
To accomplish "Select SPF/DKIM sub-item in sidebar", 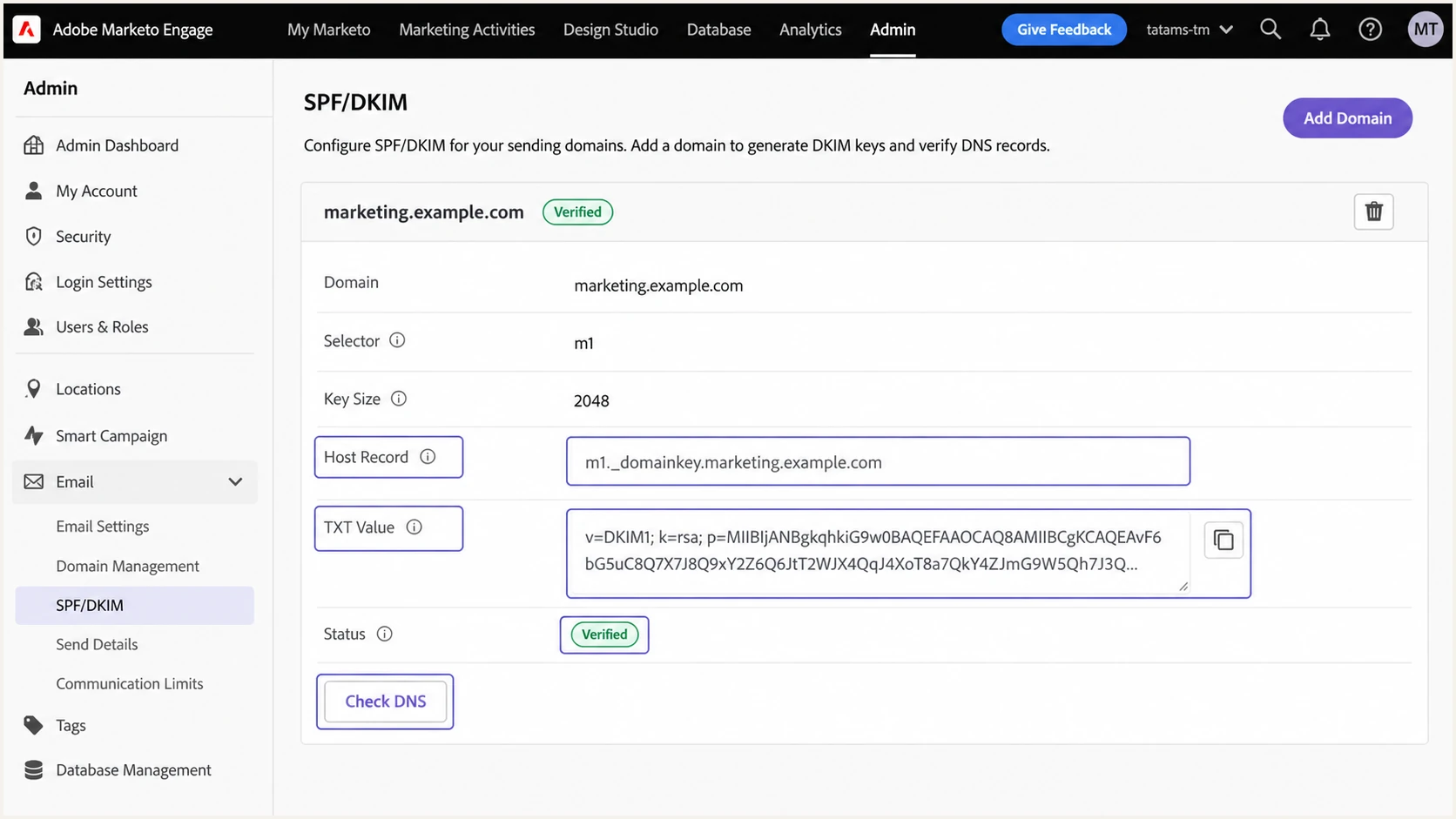I will point(135,605).
